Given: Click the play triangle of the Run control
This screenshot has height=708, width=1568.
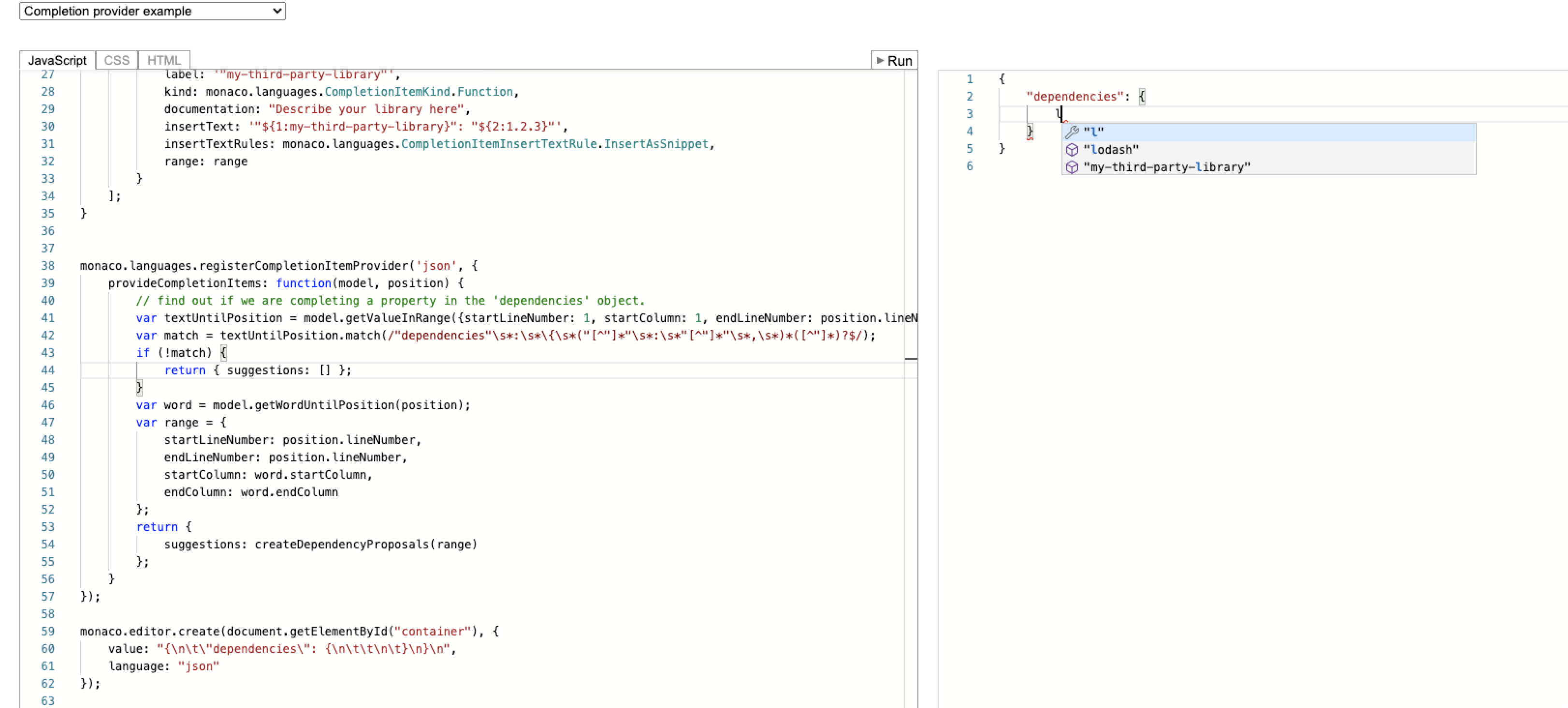Looking at the screenshot, I should (x=880, y=60).
